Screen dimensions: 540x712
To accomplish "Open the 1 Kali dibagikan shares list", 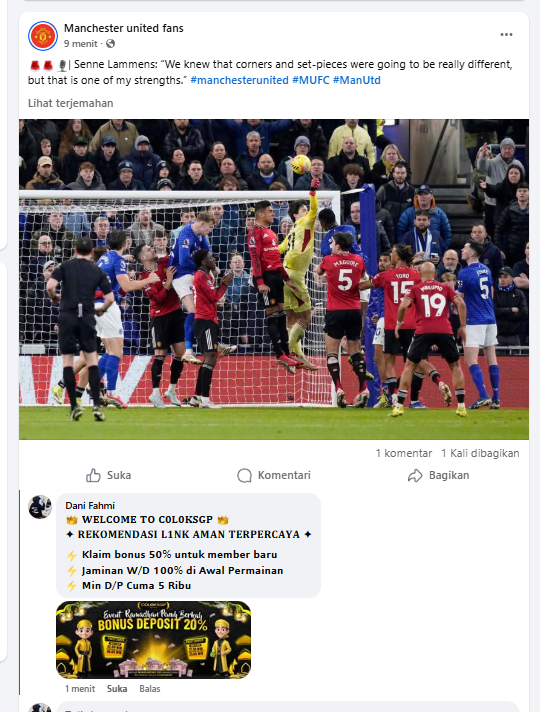I will coord(480,453).
